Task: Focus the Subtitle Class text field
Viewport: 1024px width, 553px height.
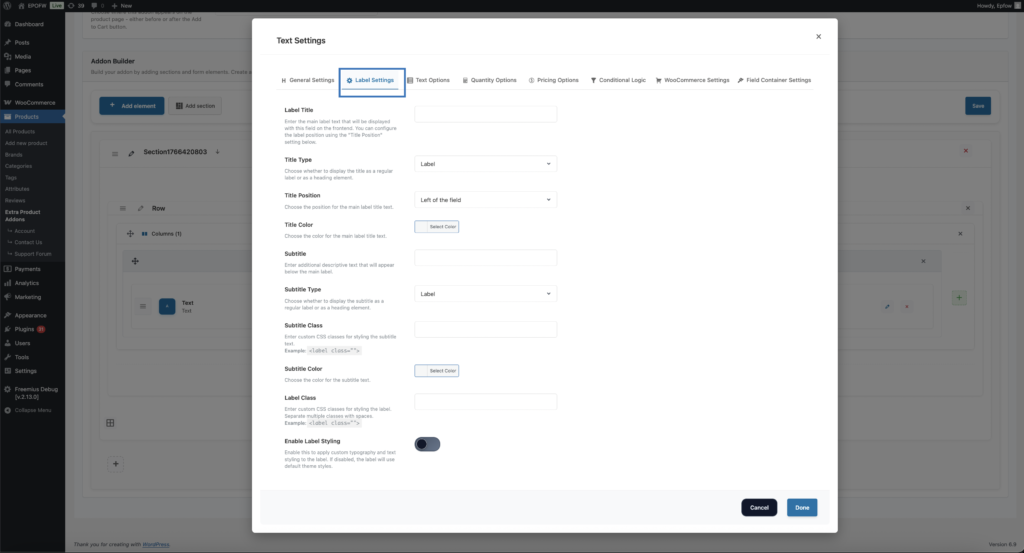Action: [485, 329]
